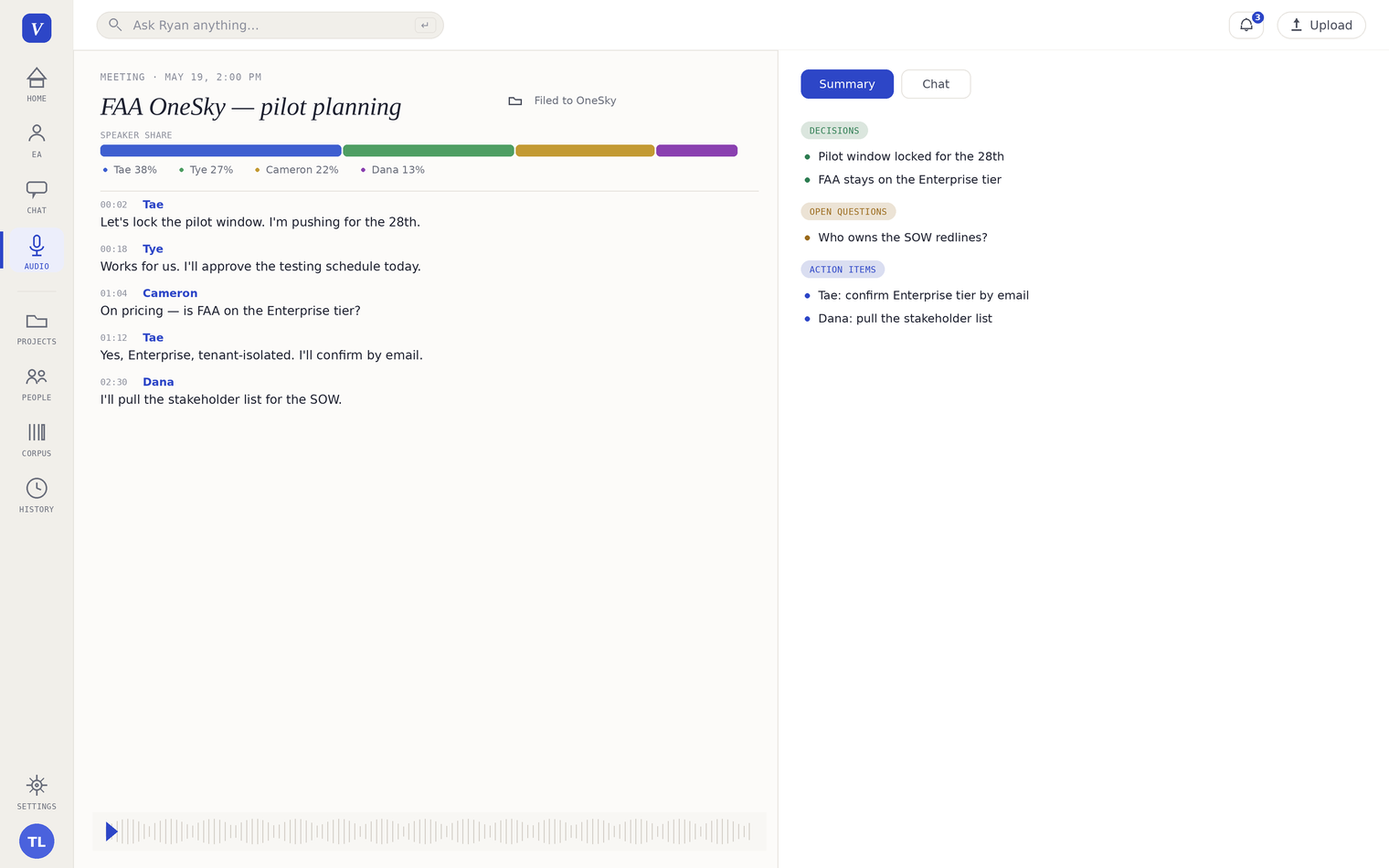Screen dimensions: 1389x868
Task: Select line "Yes, Enterprise, tenant-isolated"
Action: pos(261,355)
